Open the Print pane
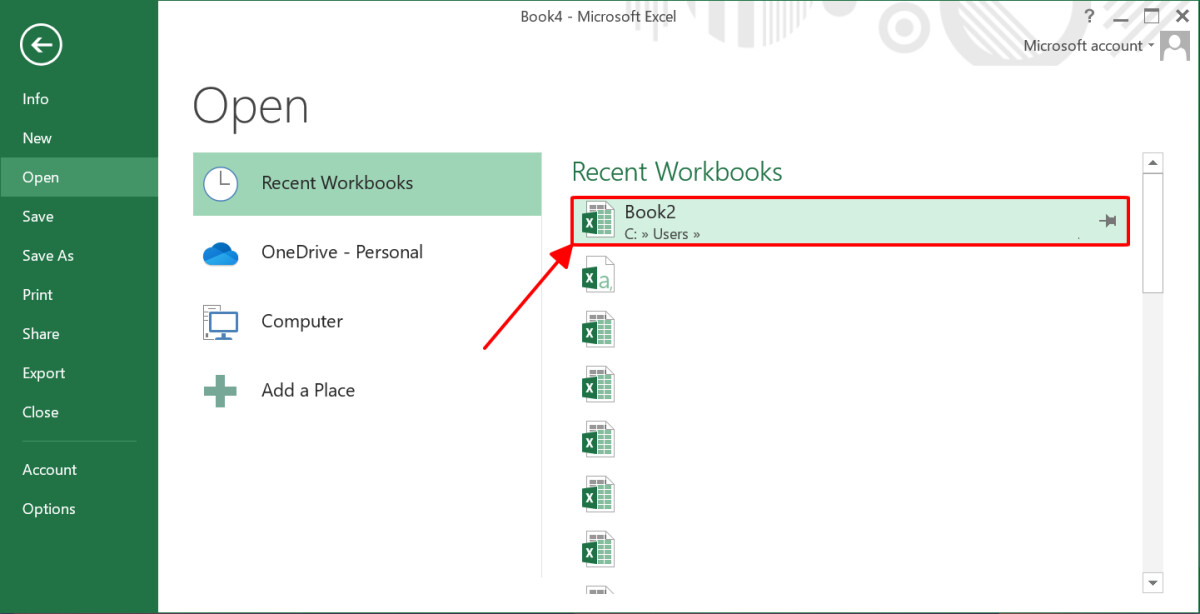Image resolution: width=1200 pixels, height=614 pixels. click(37, 294)
